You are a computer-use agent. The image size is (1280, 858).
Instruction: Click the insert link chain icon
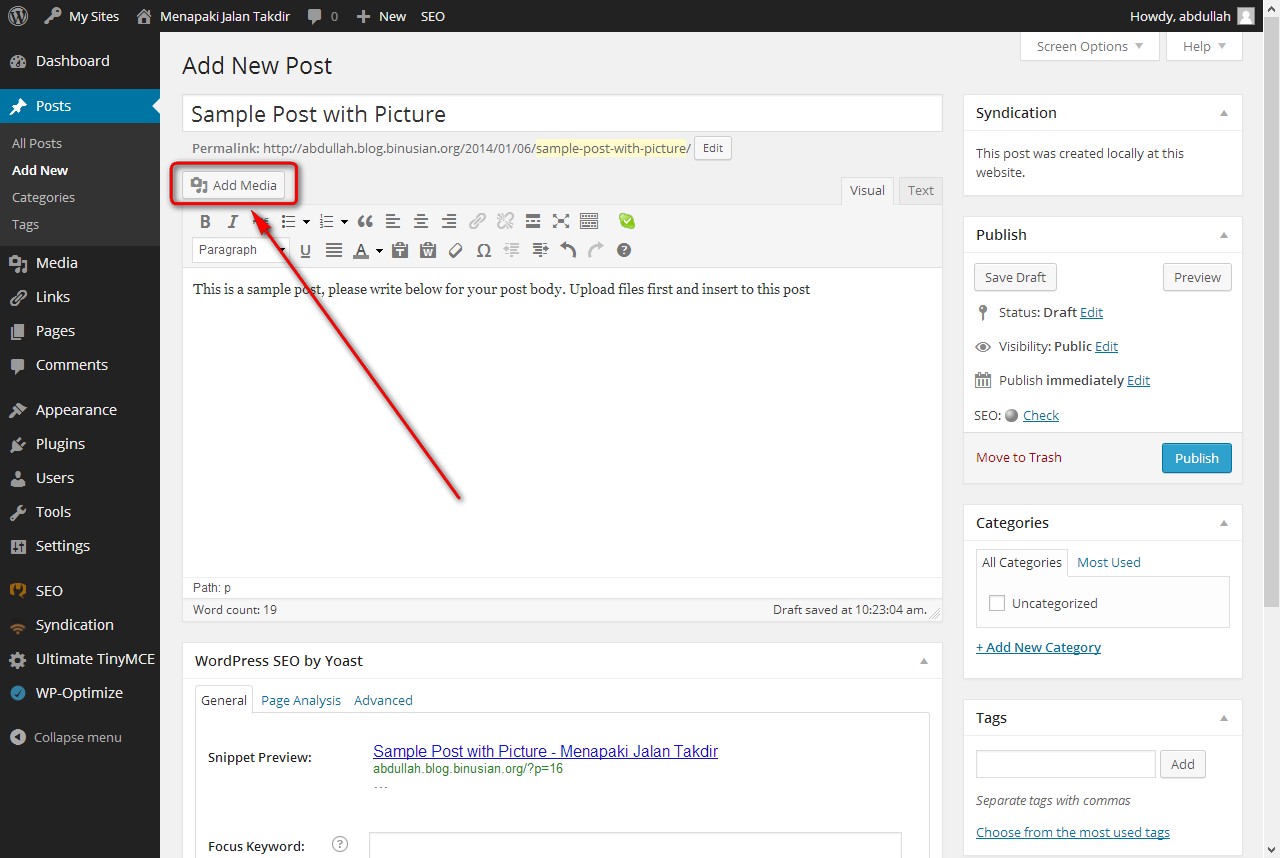tap(477, 221)
